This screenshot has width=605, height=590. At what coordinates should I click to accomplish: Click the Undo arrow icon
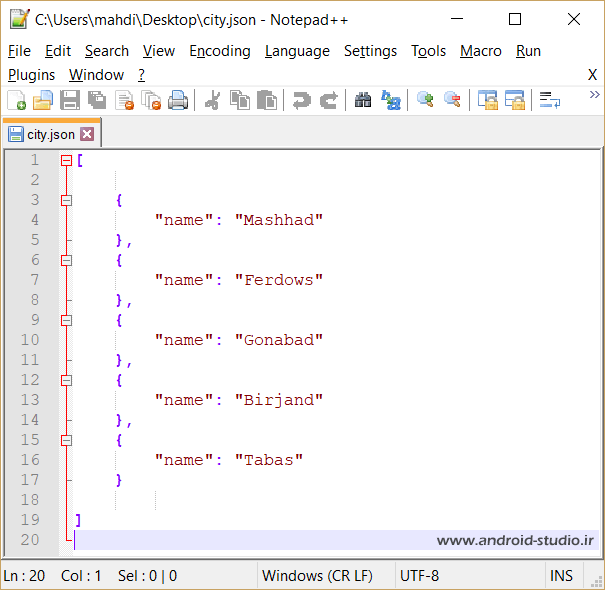coord(302,100)
